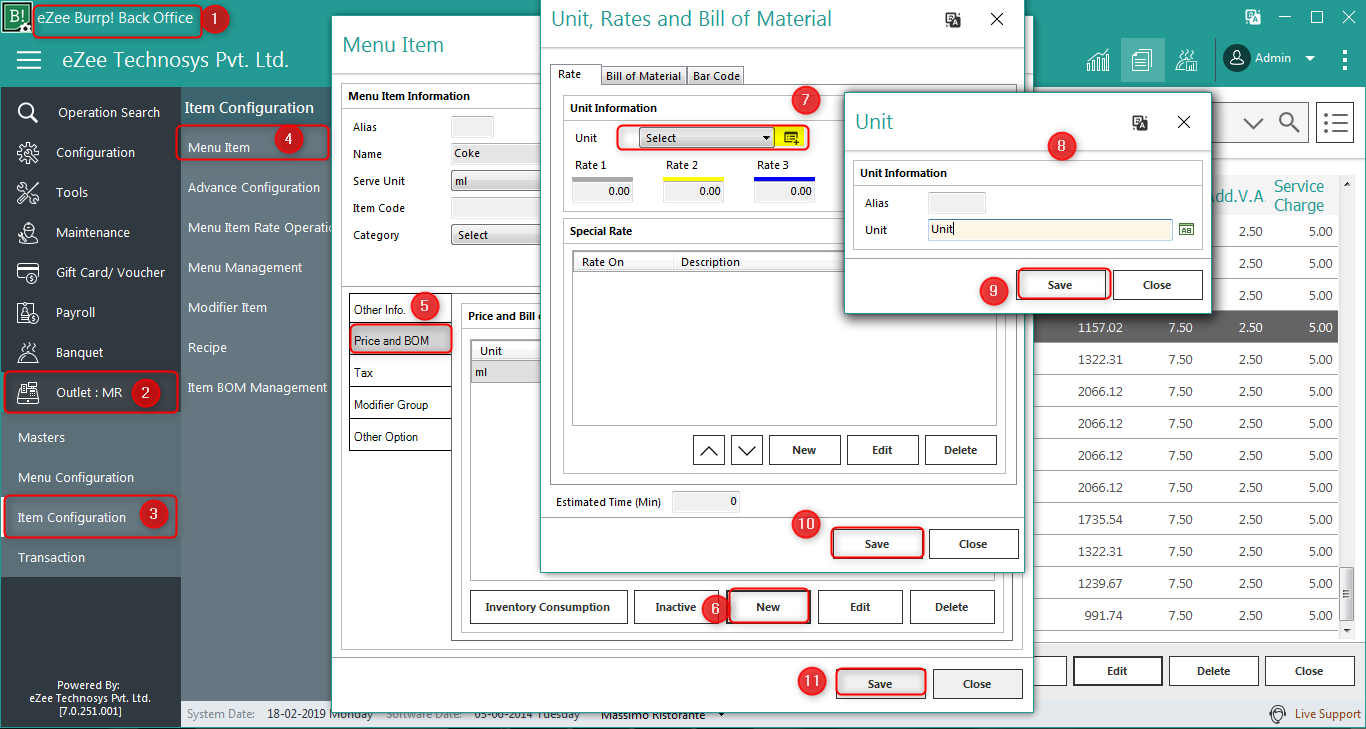Viewport: 1366px width, 729px height.
Task: Click the Payroll sidebar icon
Action: (x=28, y=312)
